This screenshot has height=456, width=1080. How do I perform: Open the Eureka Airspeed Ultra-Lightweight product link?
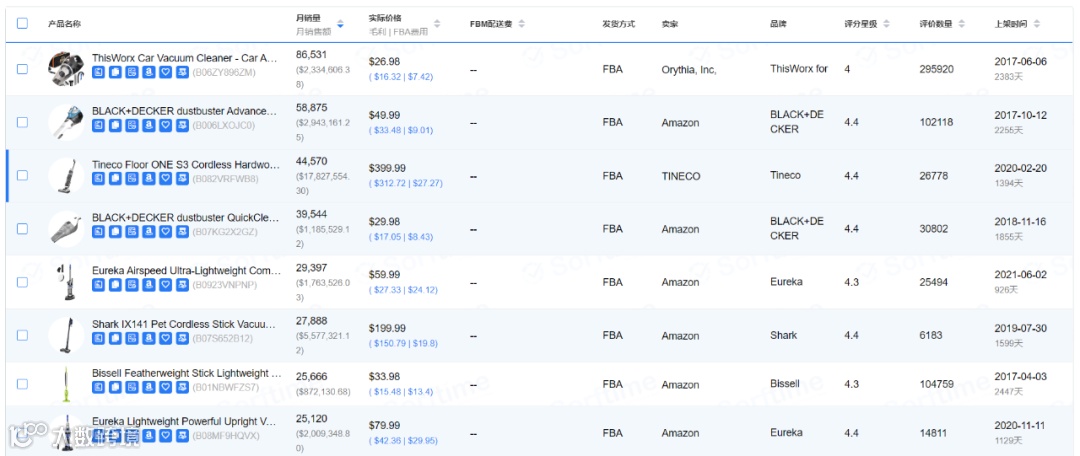[x=186, y=271]
